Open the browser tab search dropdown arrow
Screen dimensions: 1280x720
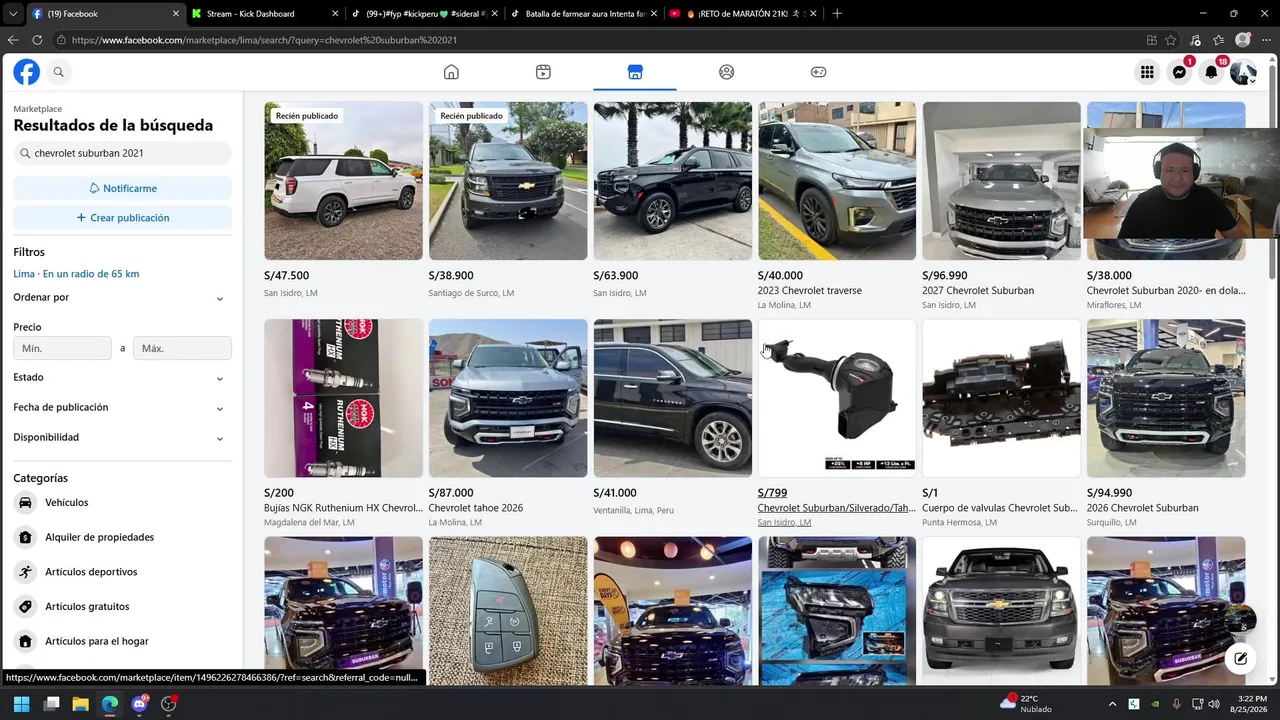pyautogui.click(x=12, y=14)
